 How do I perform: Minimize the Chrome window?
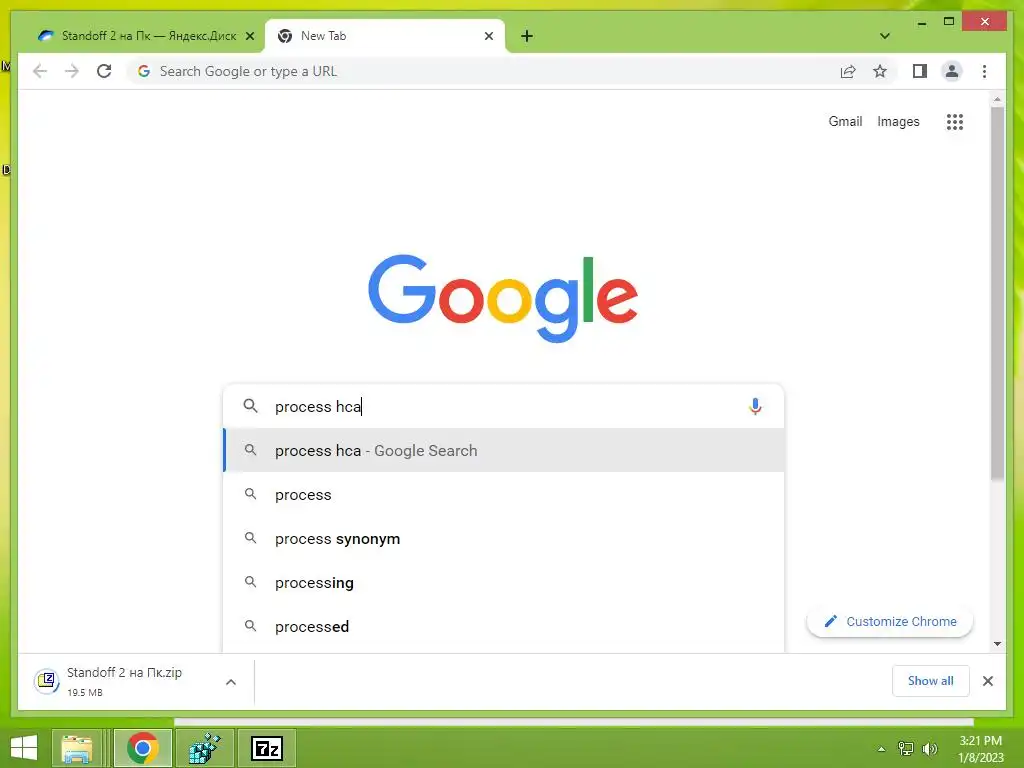921,22
